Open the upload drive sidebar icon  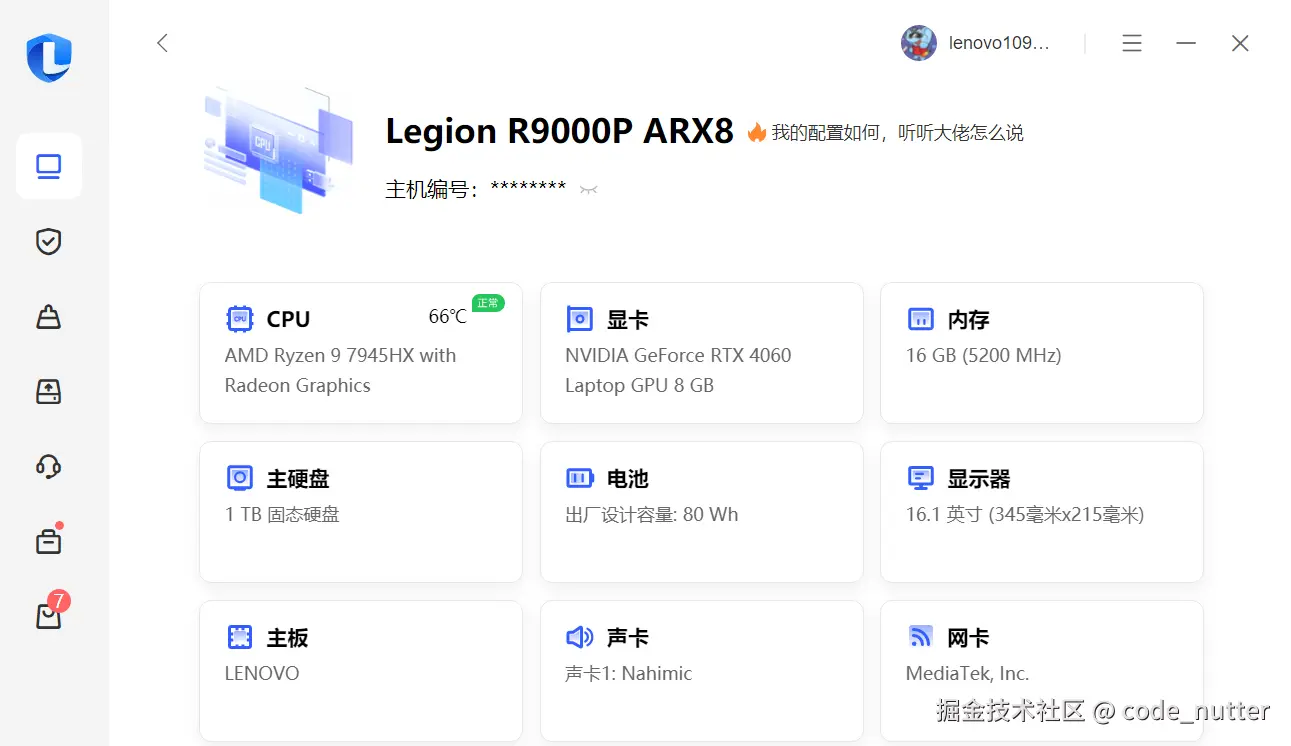pyautogui.click(x=49, y=391)
